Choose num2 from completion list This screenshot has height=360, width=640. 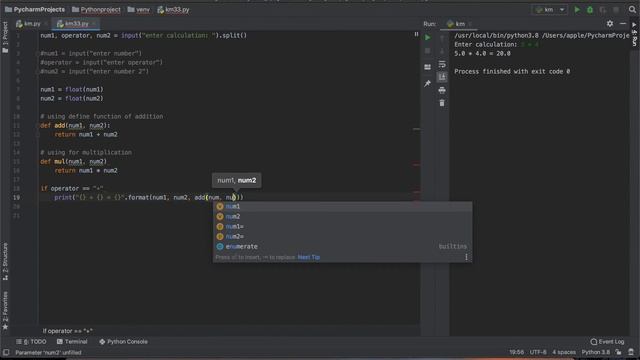(x=342, y=216)
